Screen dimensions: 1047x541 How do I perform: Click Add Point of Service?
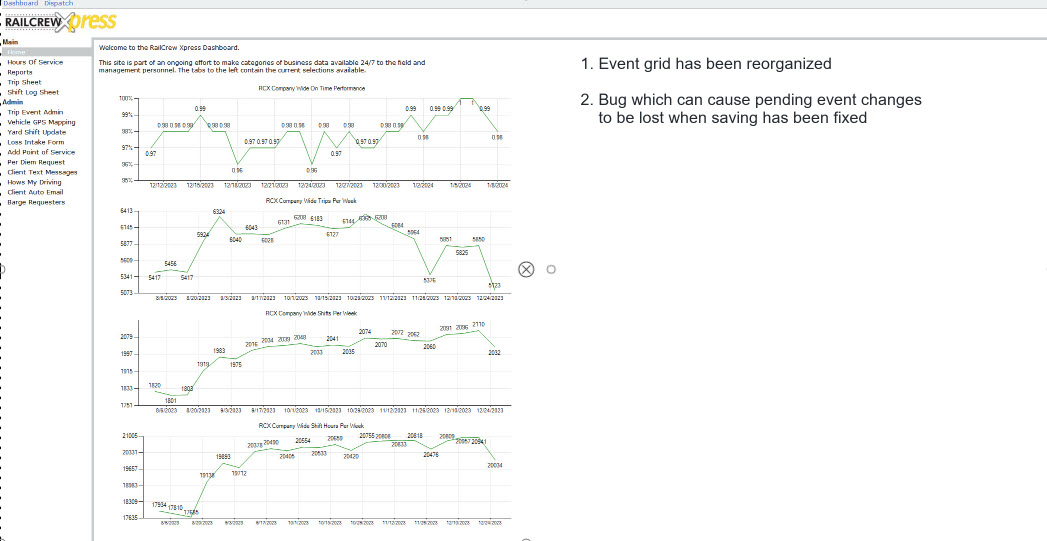pos(41,152)
